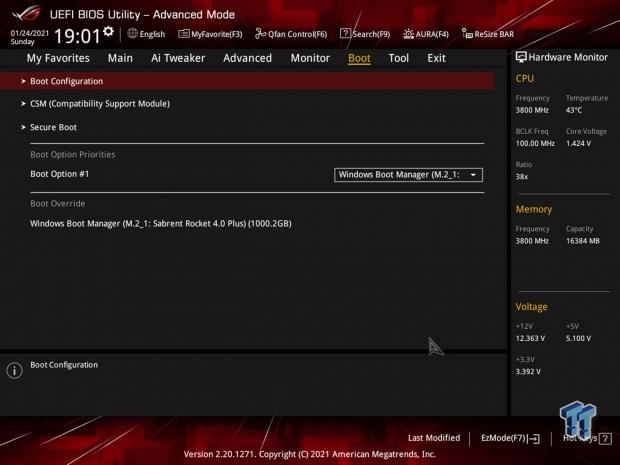Open Exit tab
The width and height of the screenshot is (620, 465).
tap(437, 58)
